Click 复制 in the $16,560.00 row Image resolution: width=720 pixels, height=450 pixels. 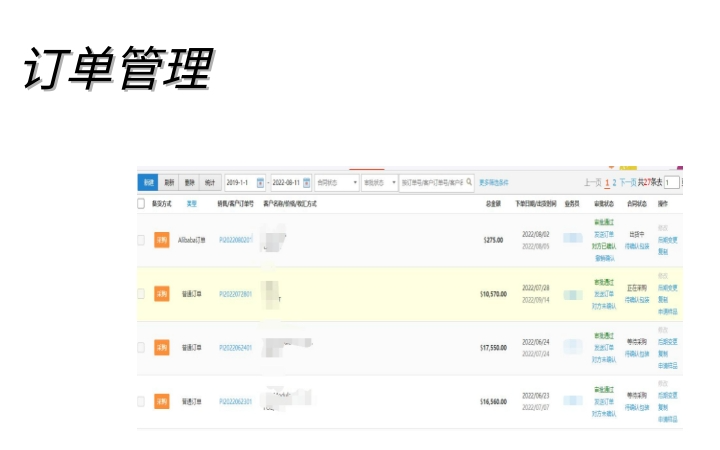663,407
